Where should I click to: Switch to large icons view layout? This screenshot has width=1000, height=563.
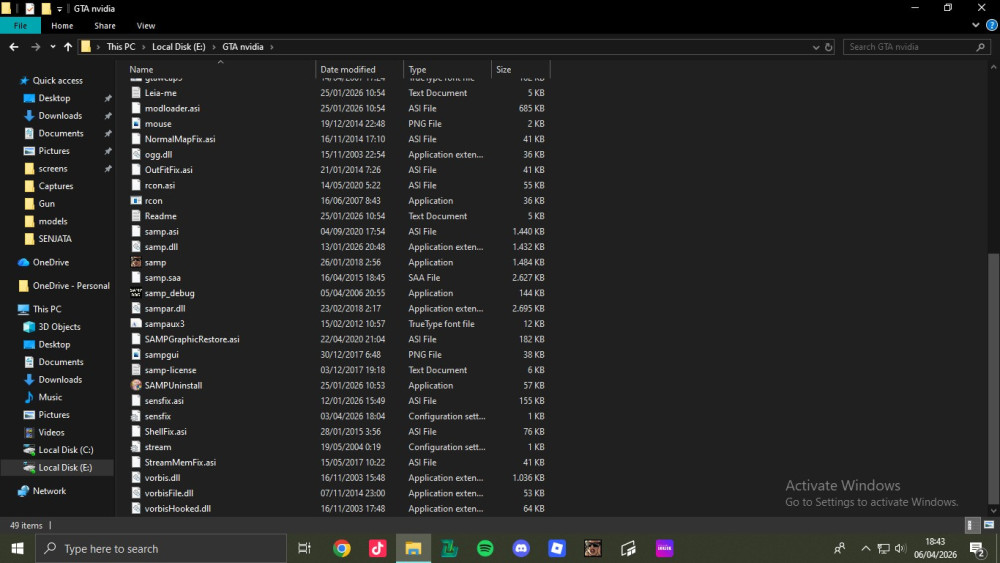tap(989, 525)
